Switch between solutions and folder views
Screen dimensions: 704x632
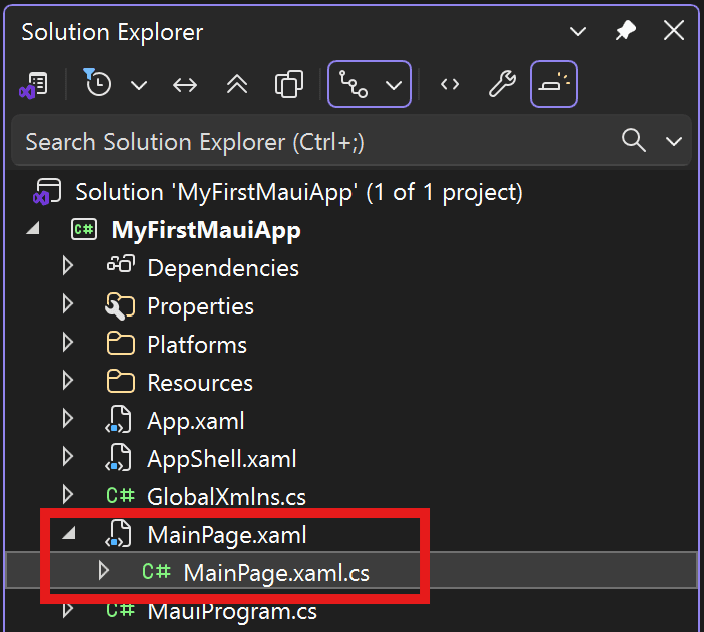pyautogui.click(x=34, y=84)
